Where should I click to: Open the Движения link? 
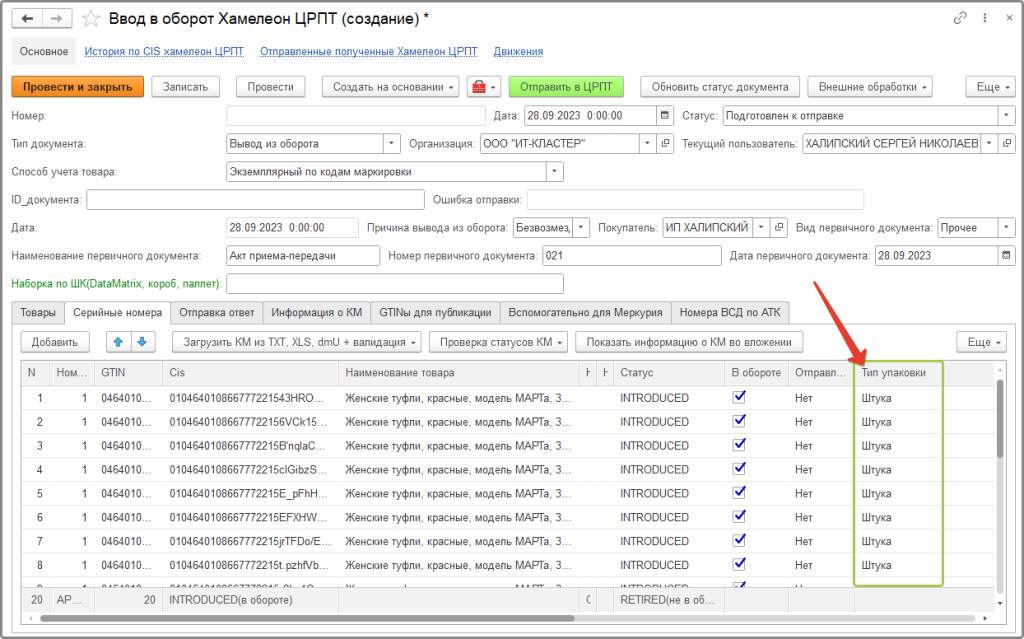518,52
